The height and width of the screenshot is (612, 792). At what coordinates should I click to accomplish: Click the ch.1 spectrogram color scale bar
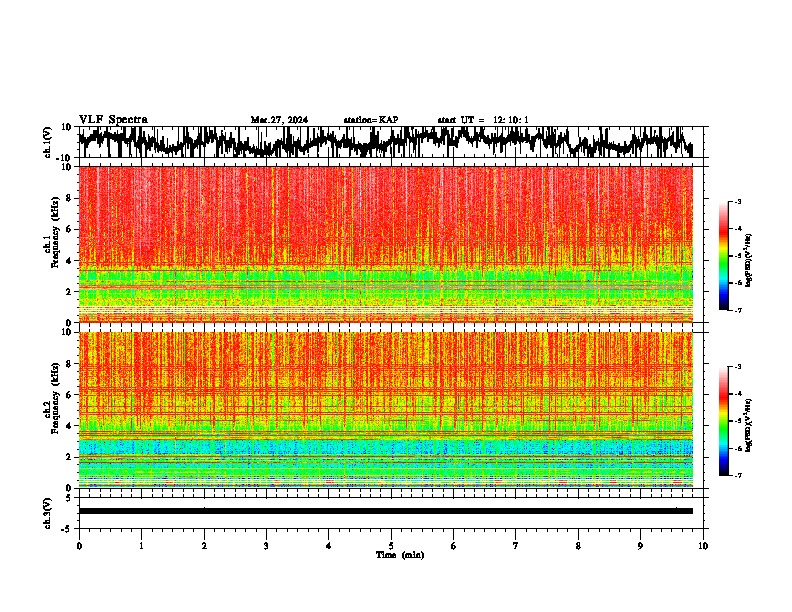(x=723, y=256)
